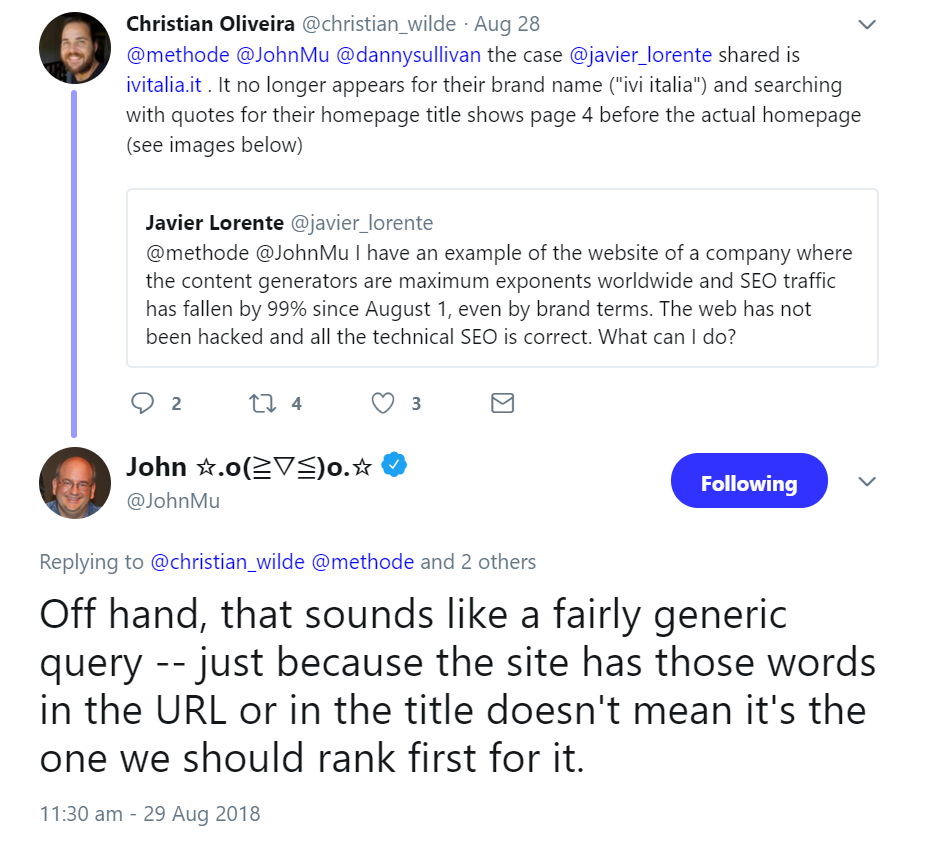Click the direct message envelope icon
Screen dimensions: 928x841
click(x=502, y=403)
